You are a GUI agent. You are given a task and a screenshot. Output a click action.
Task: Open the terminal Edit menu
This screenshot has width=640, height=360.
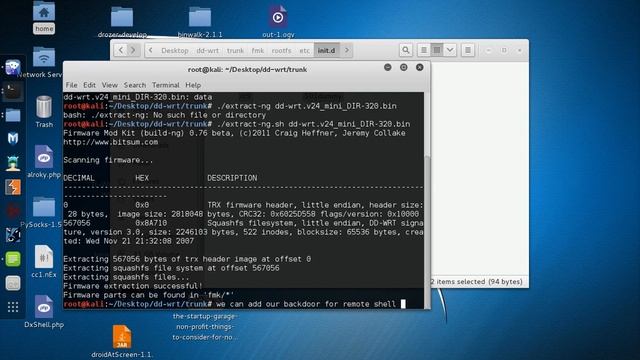click(89, 85)
